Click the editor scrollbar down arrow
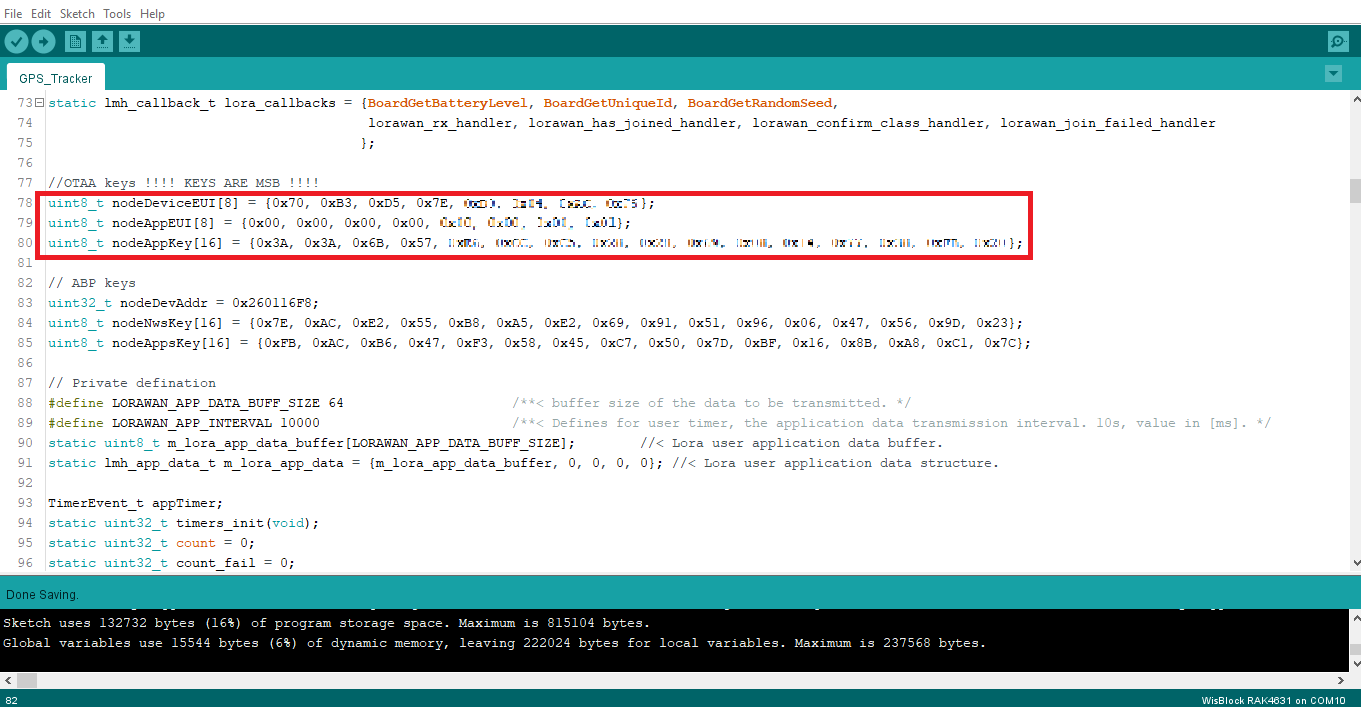1361x707 pixels. [1354, 565]
